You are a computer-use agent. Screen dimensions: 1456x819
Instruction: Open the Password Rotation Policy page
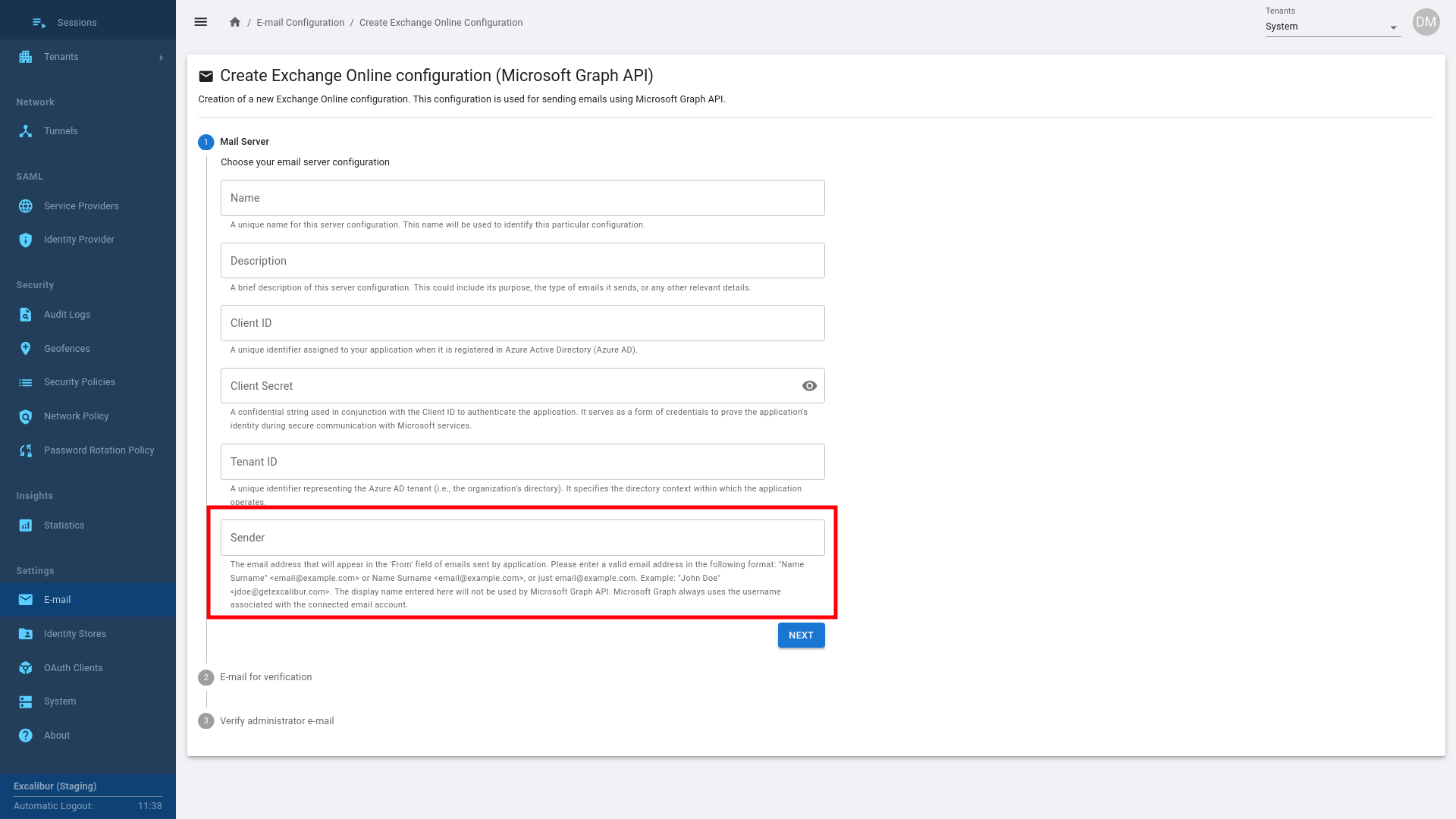[99, 450]
